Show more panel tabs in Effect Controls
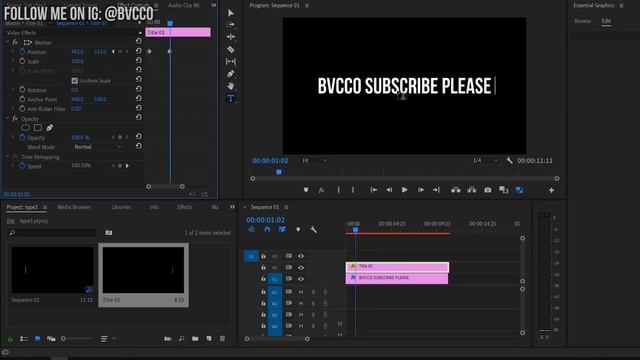Image resolution: width=640 pixels, height=360 pixels. coord(213,5)
